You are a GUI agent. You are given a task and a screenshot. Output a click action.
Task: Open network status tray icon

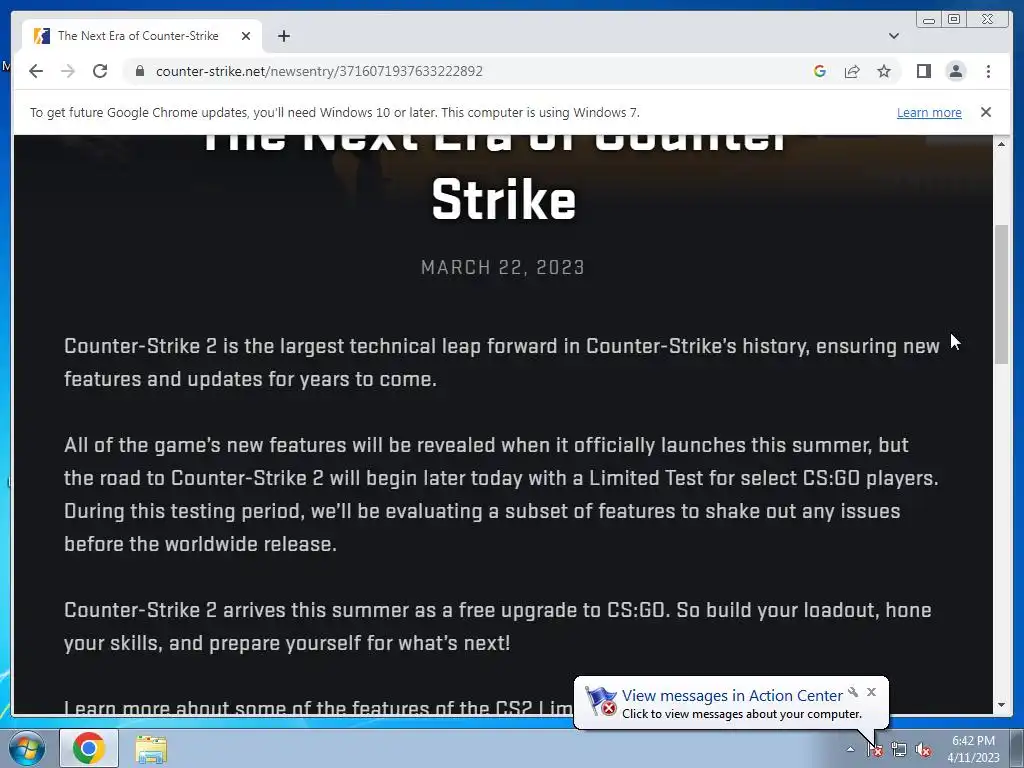(899, 750)
